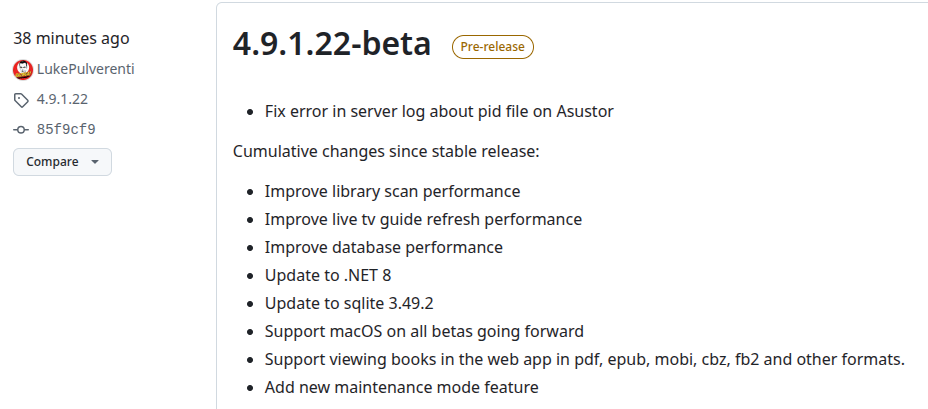The image size is (928, 409).
Task: Open the 4.9.1.22-beta release title
Action: point(332,45)
